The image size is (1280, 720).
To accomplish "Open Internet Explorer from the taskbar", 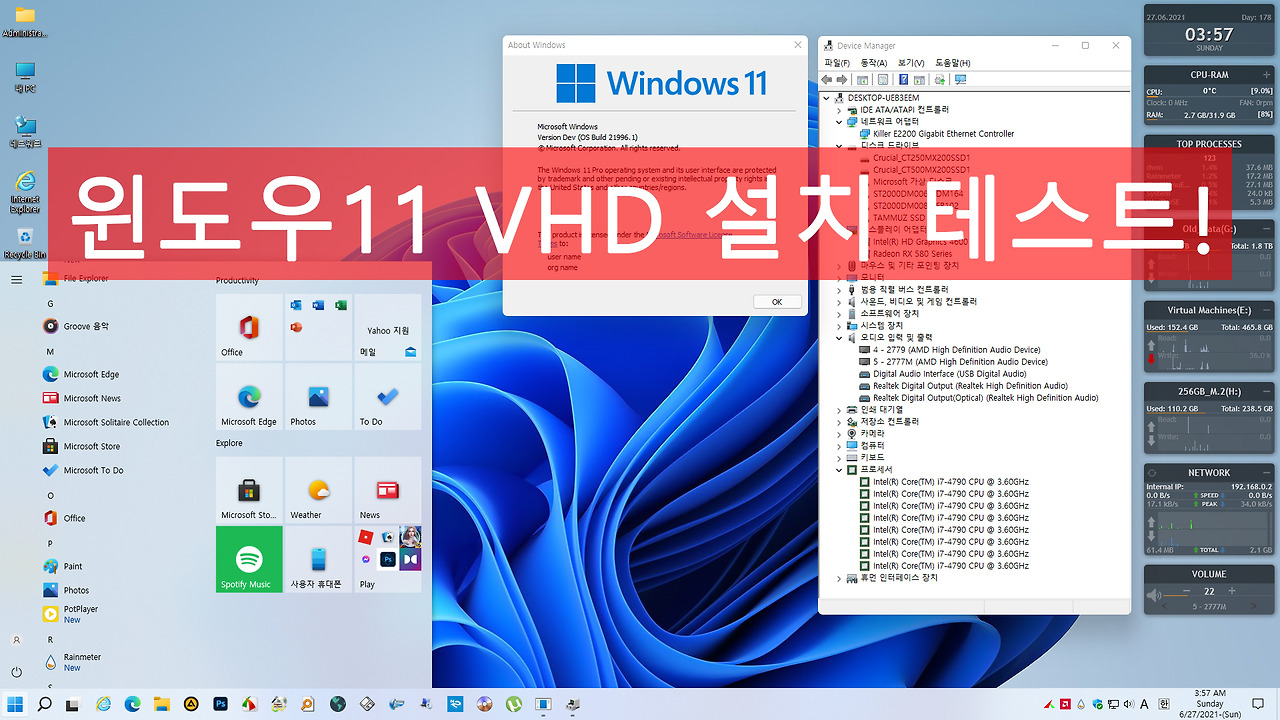I will pyautogui.click(x=103, y=704).
